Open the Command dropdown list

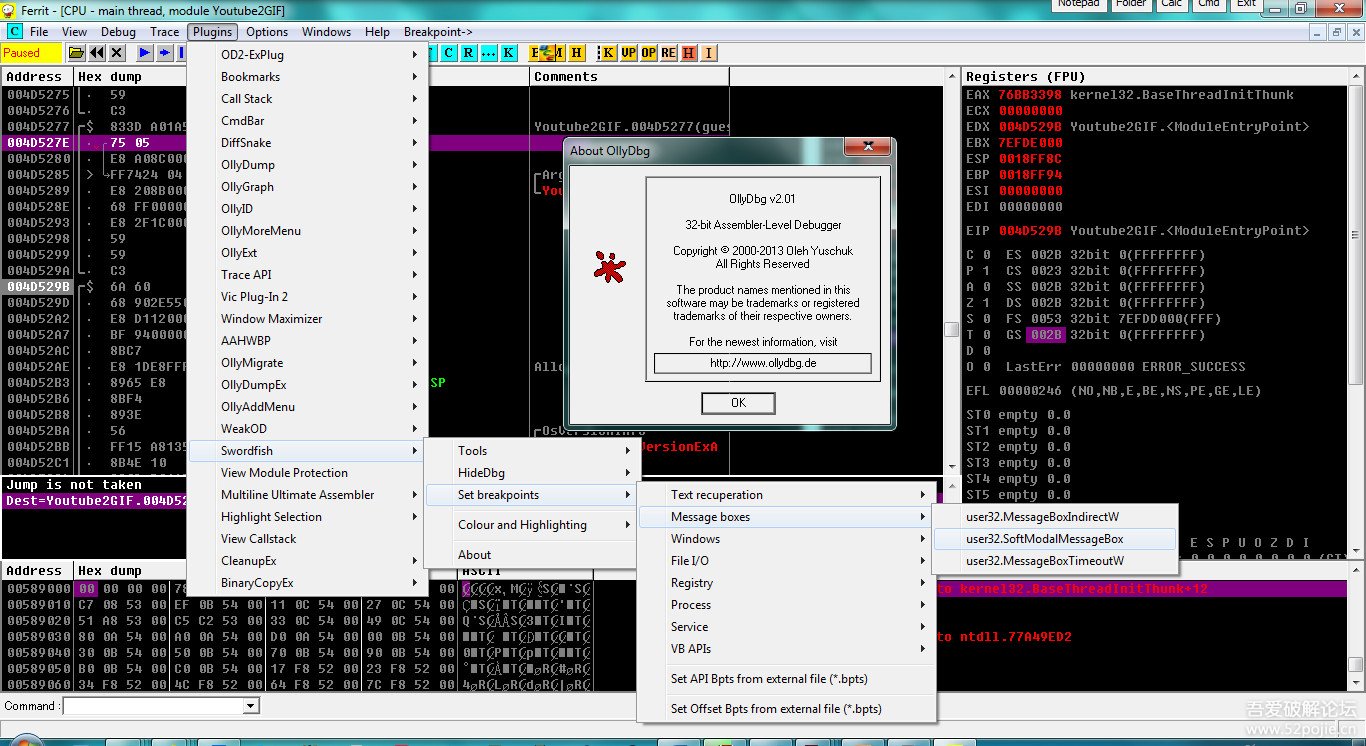251,706
